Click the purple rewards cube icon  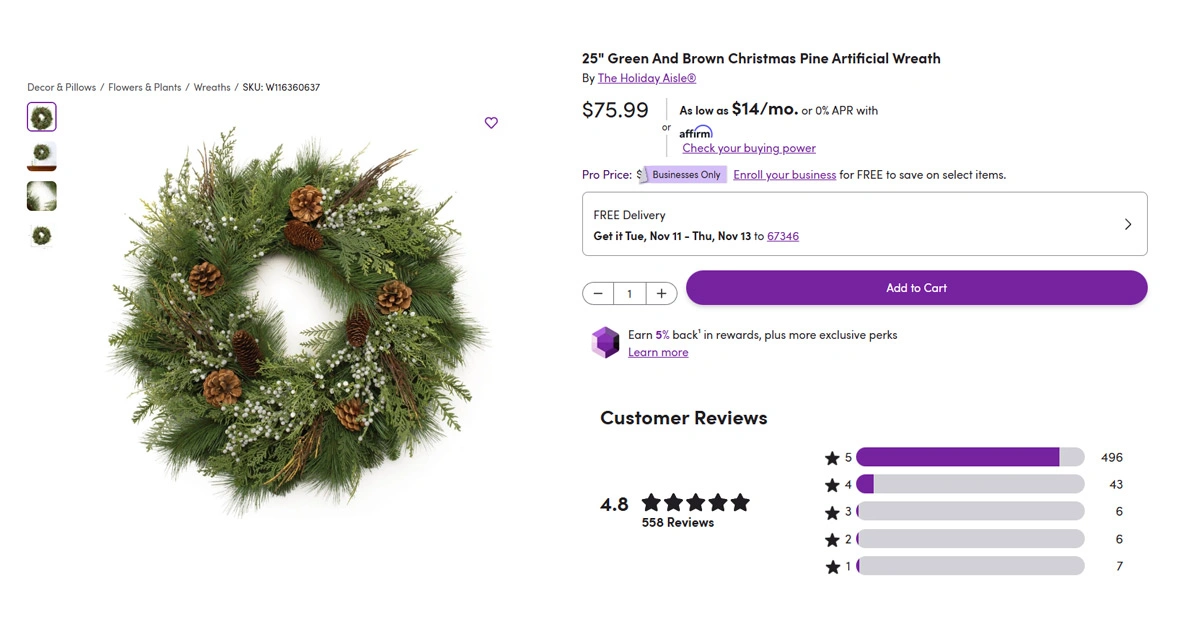point(605,342)
